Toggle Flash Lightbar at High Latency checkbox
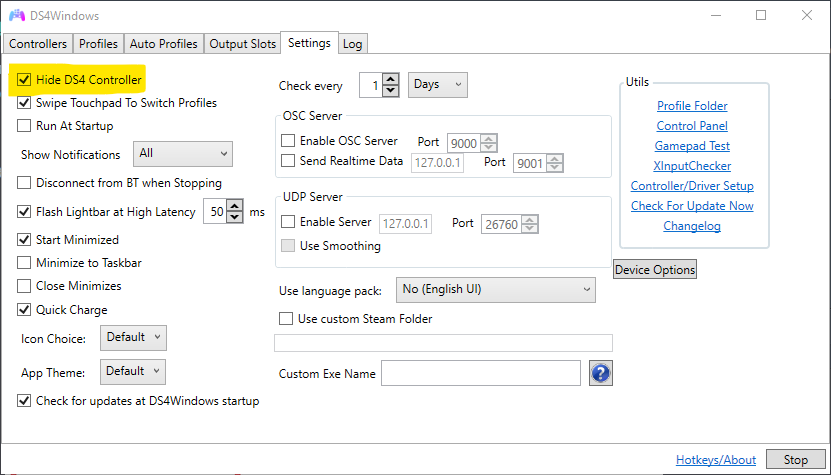The height and width of the screenshot is (475, 831). click(24, 212)
